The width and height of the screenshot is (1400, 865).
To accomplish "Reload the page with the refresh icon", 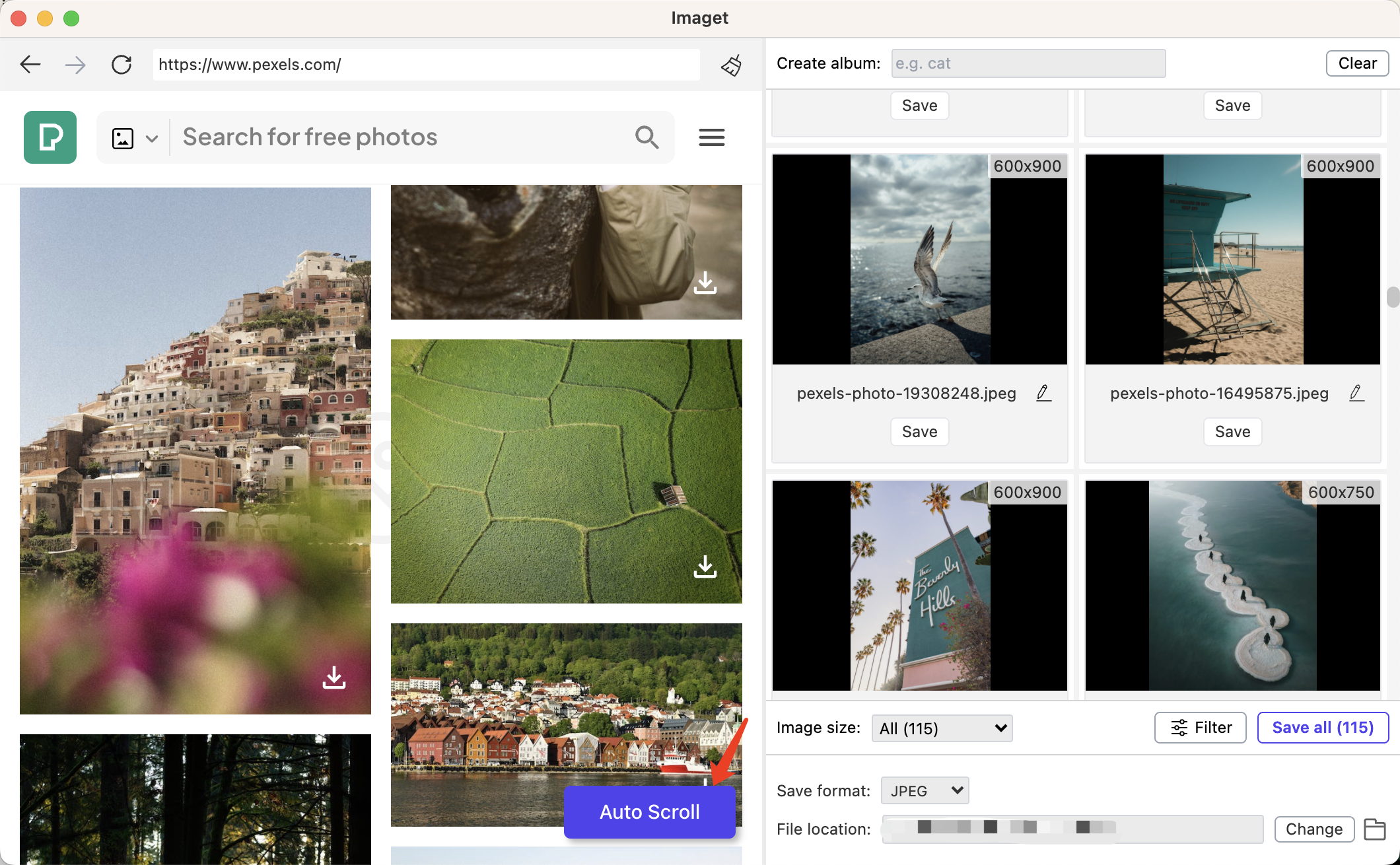I will pyautogui.click(x=122, y=65).
